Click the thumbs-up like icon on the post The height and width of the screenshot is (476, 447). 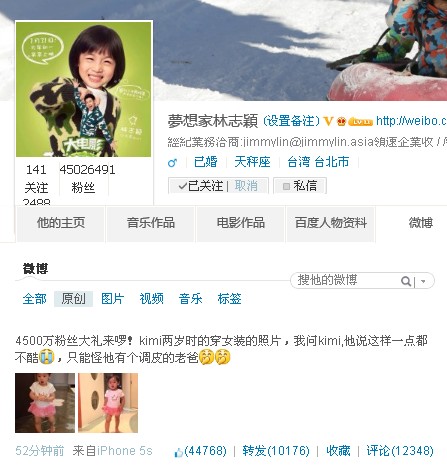pyautogui.click(x=178, y=452)
